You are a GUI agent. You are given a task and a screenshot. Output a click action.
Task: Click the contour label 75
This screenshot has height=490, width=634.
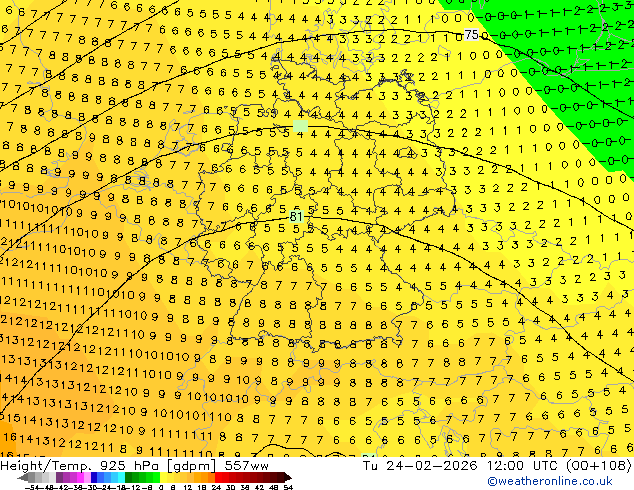point(471,35)
